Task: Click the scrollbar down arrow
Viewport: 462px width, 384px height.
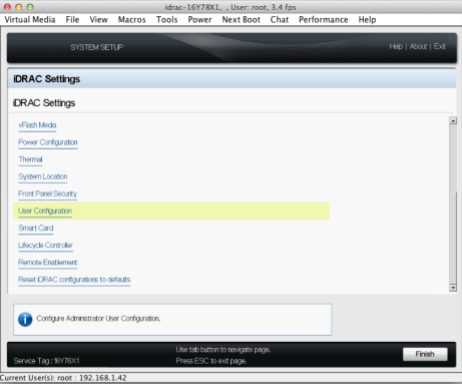Action: pos(453,288)
